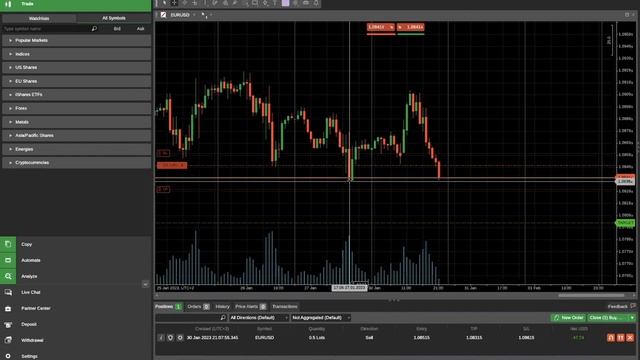This screenshot has width=640, height=360.
Task: Open the Analyze section icon
Action: point(8,276)
